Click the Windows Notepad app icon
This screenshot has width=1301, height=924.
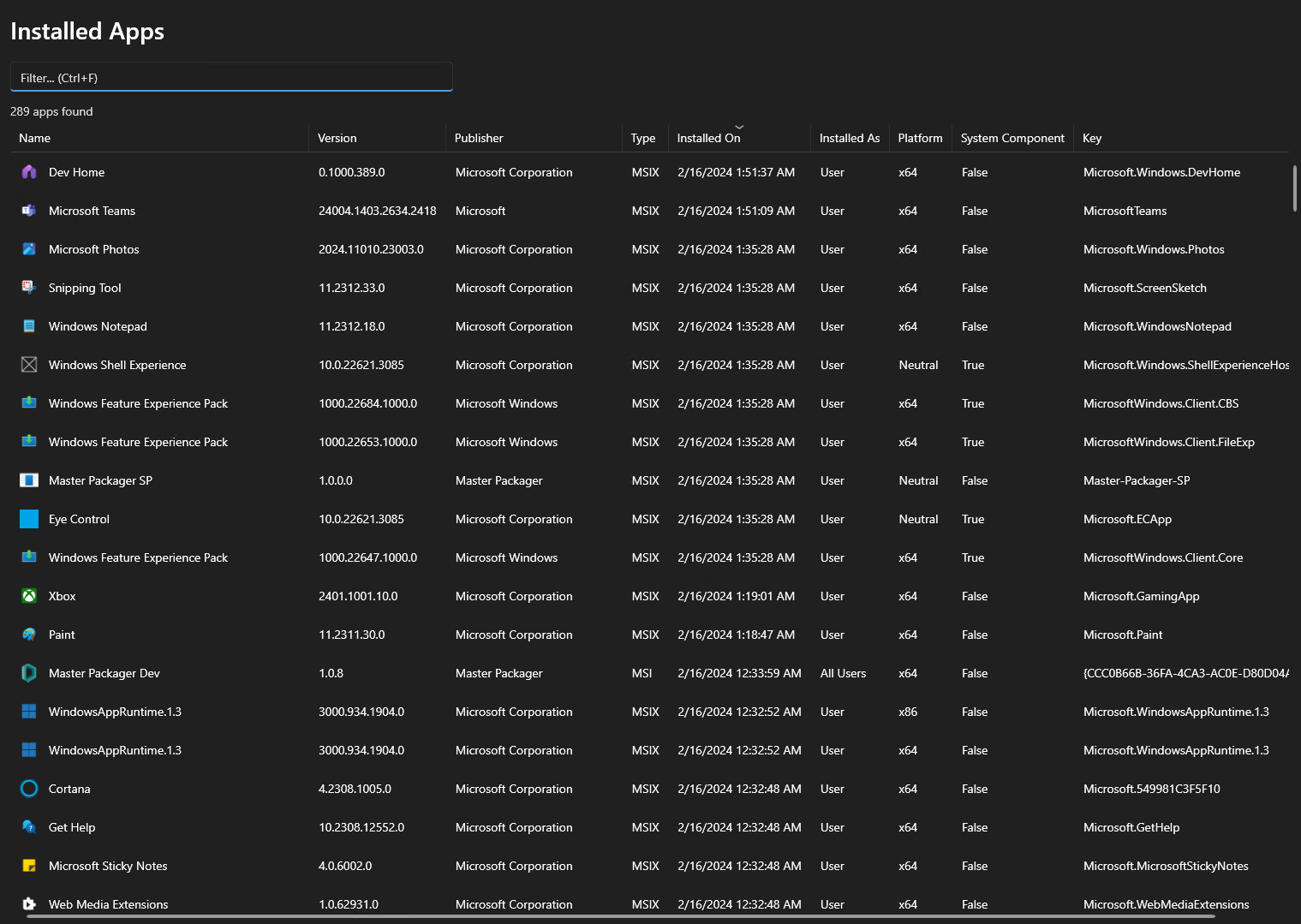click(x=29, y=326)
